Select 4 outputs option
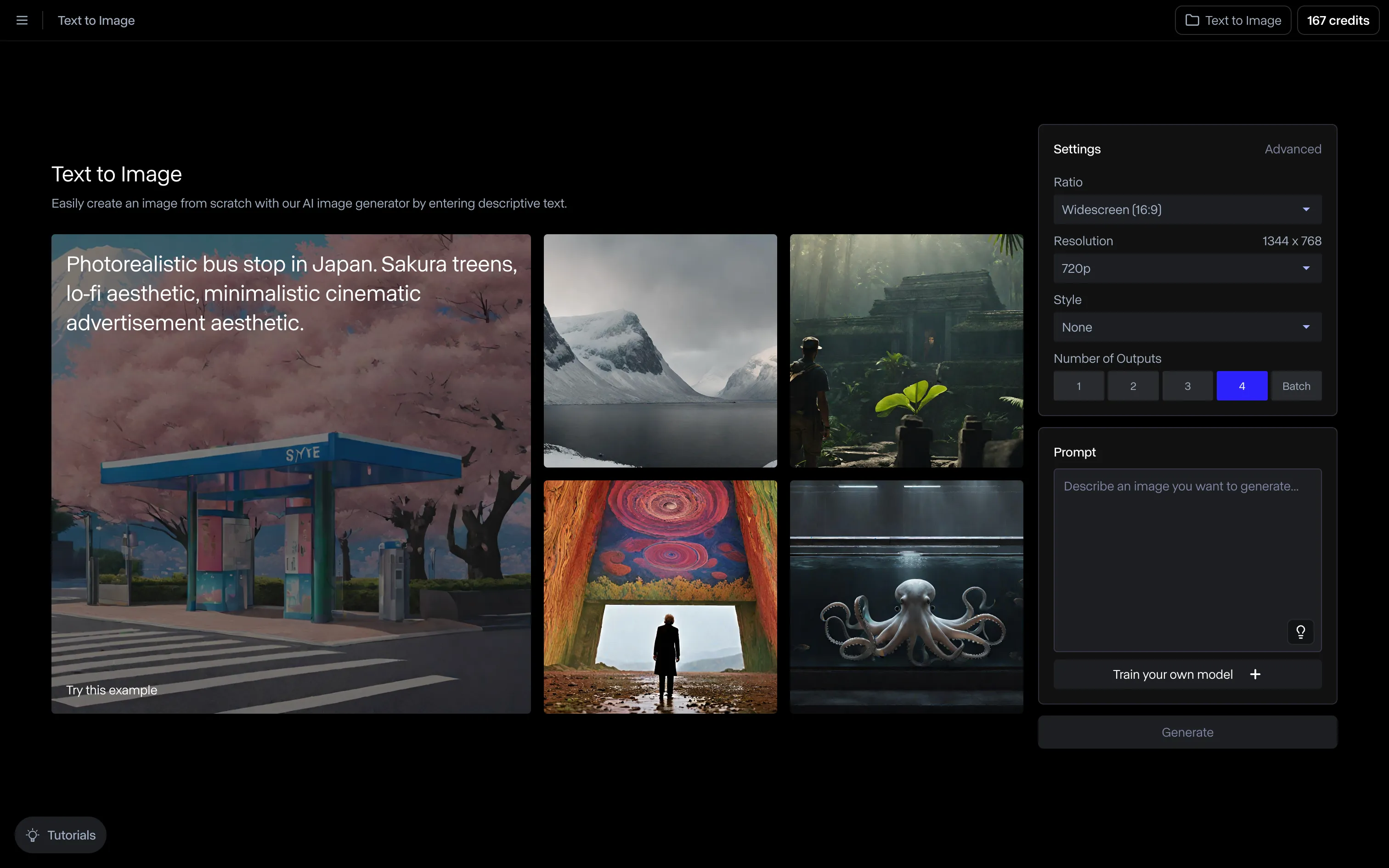The width and height of the screenshot is (1389, 868). click(1242, 386)
